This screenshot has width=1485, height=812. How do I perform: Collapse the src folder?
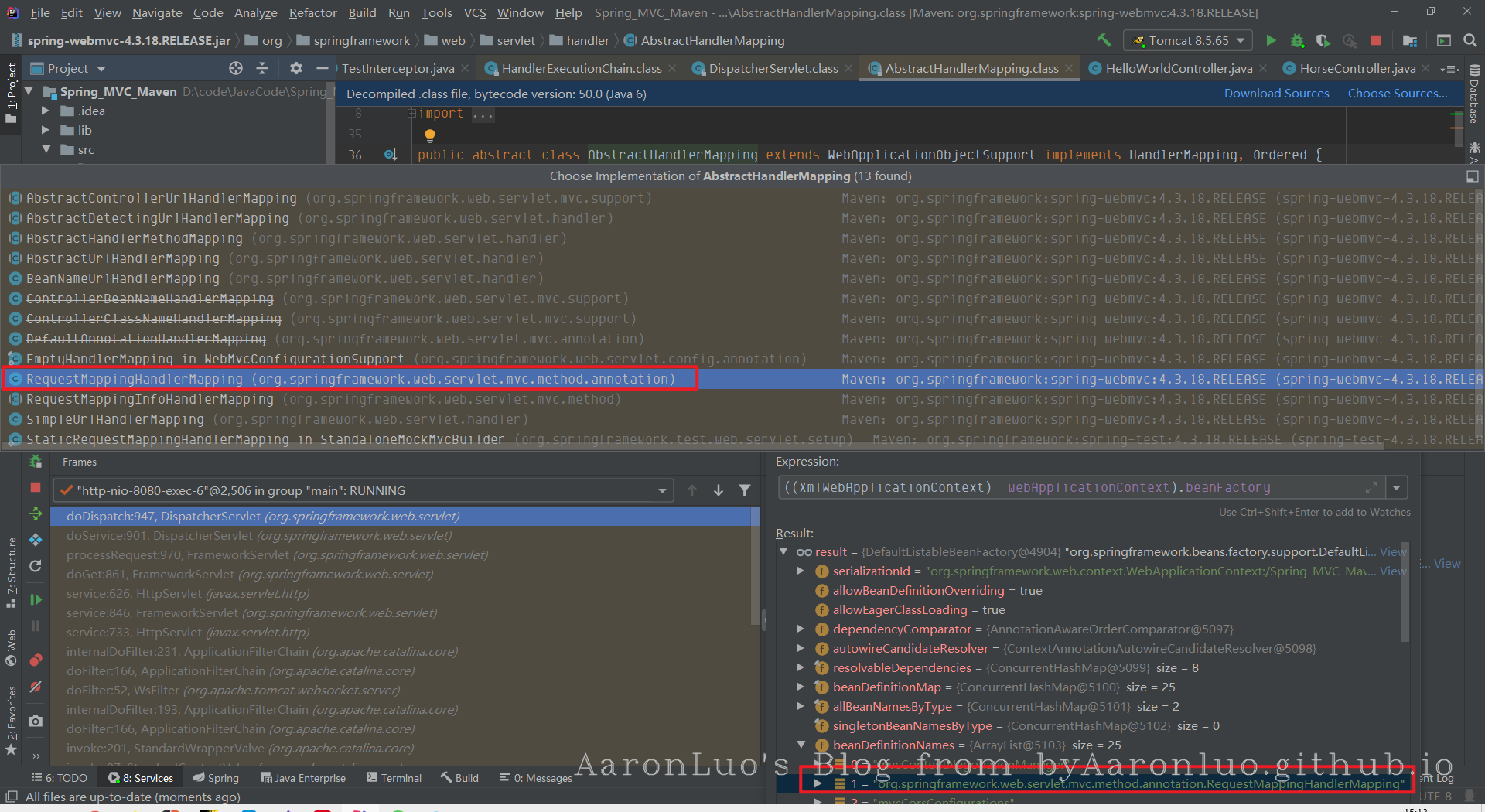pos(46,149)
